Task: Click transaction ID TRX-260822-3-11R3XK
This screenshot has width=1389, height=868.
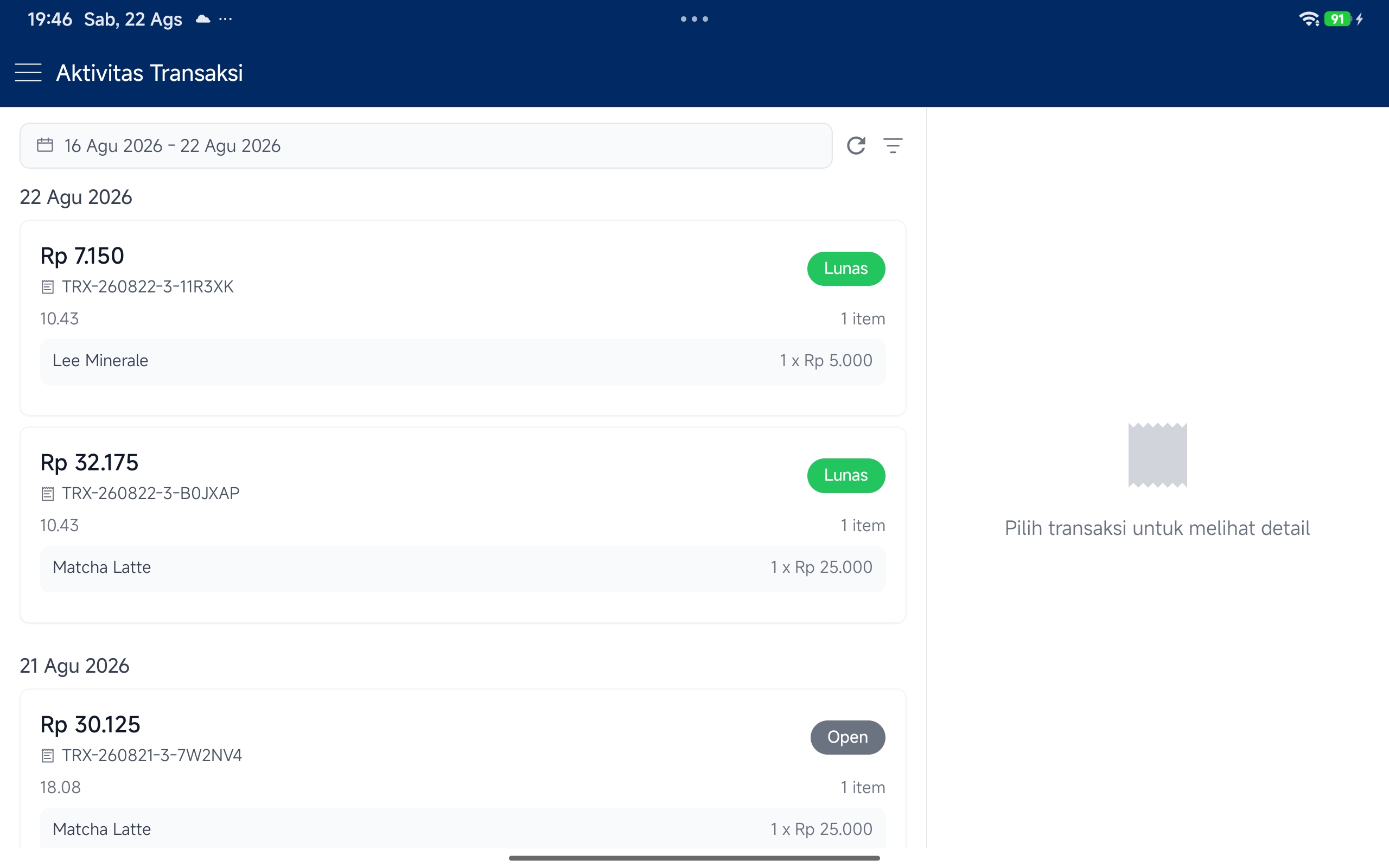Action: point(148,286)
